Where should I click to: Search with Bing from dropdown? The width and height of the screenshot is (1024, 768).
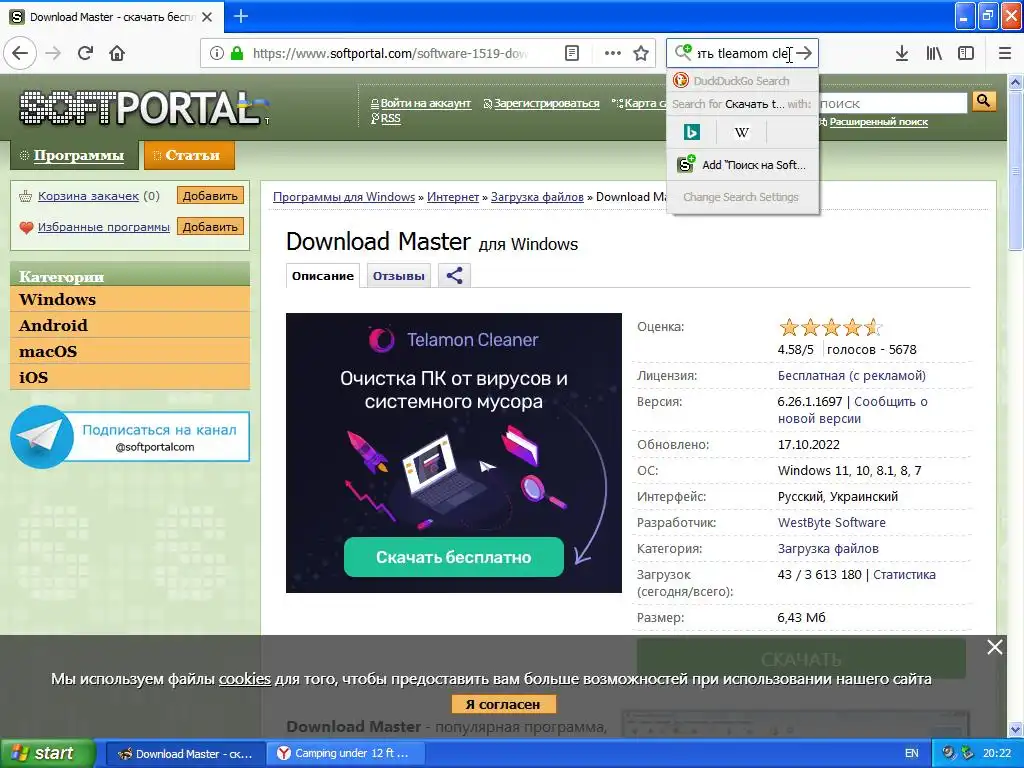tap(692, 133)
